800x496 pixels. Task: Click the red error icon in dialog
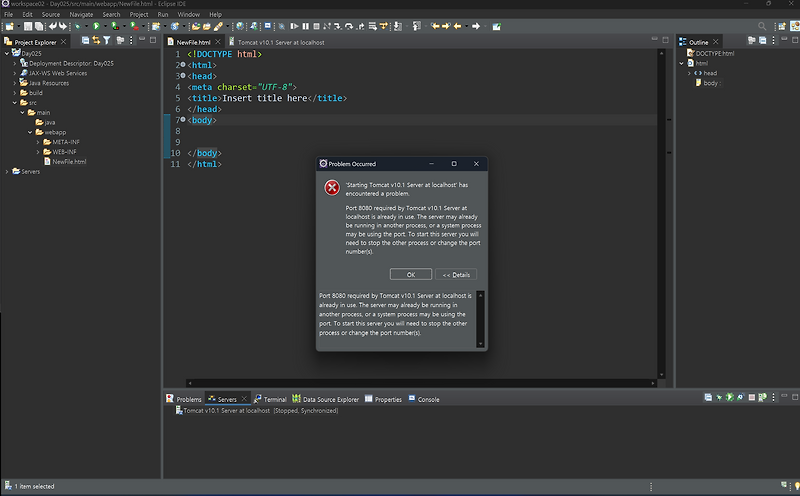click(x=331, y=188)
